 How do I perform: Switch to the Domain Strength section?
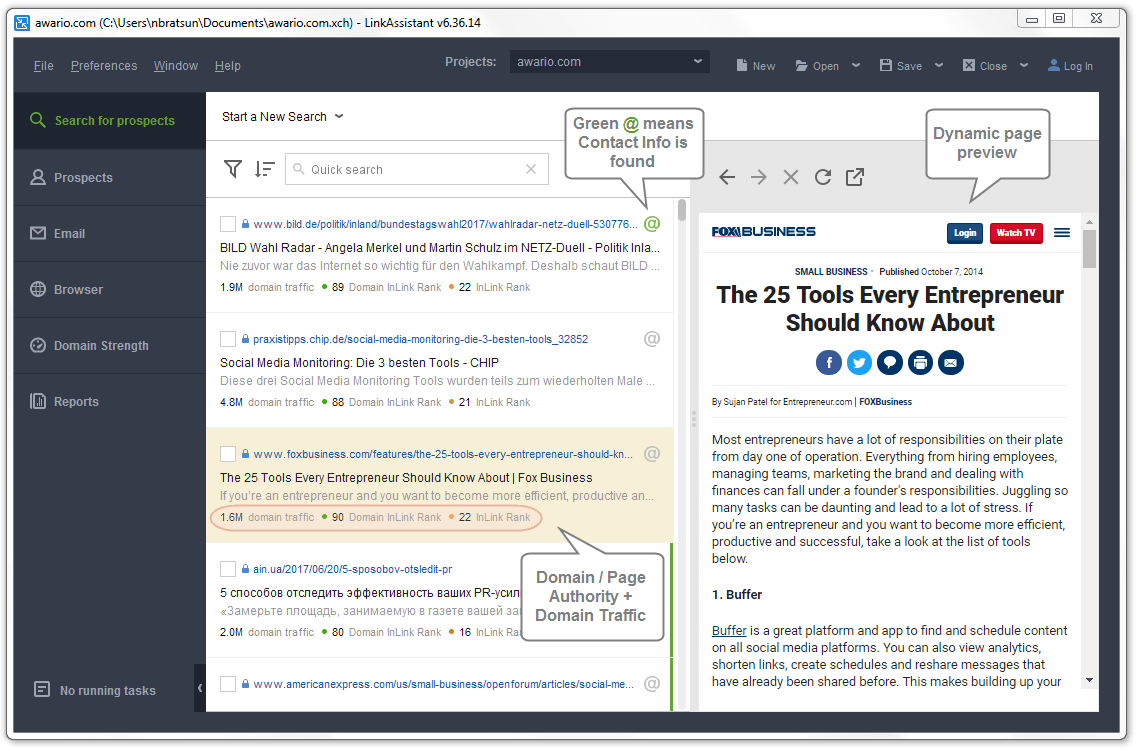(x=101, y=346)
